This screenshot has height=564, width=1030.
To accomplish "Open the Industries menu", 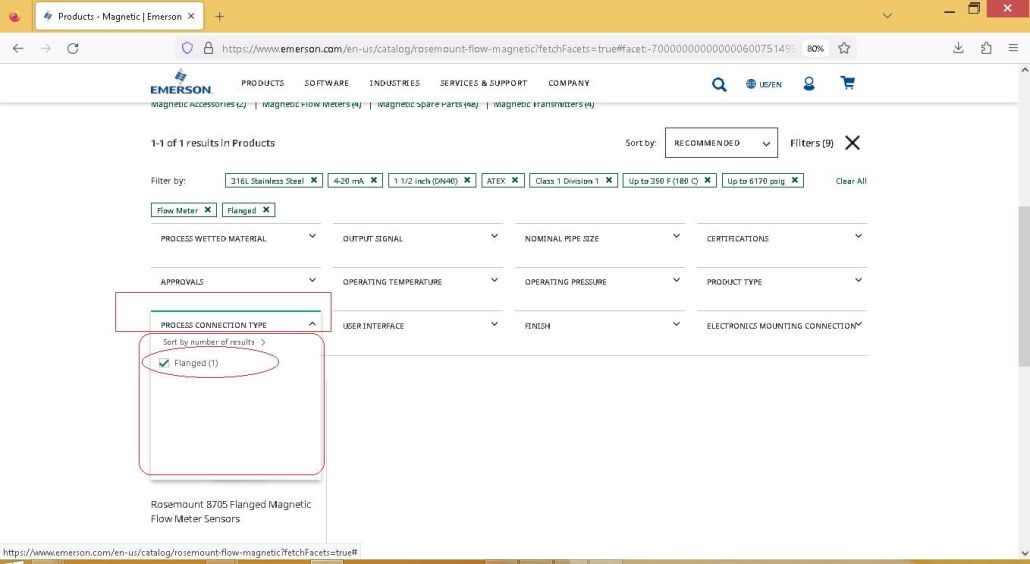I will [394, 83].
